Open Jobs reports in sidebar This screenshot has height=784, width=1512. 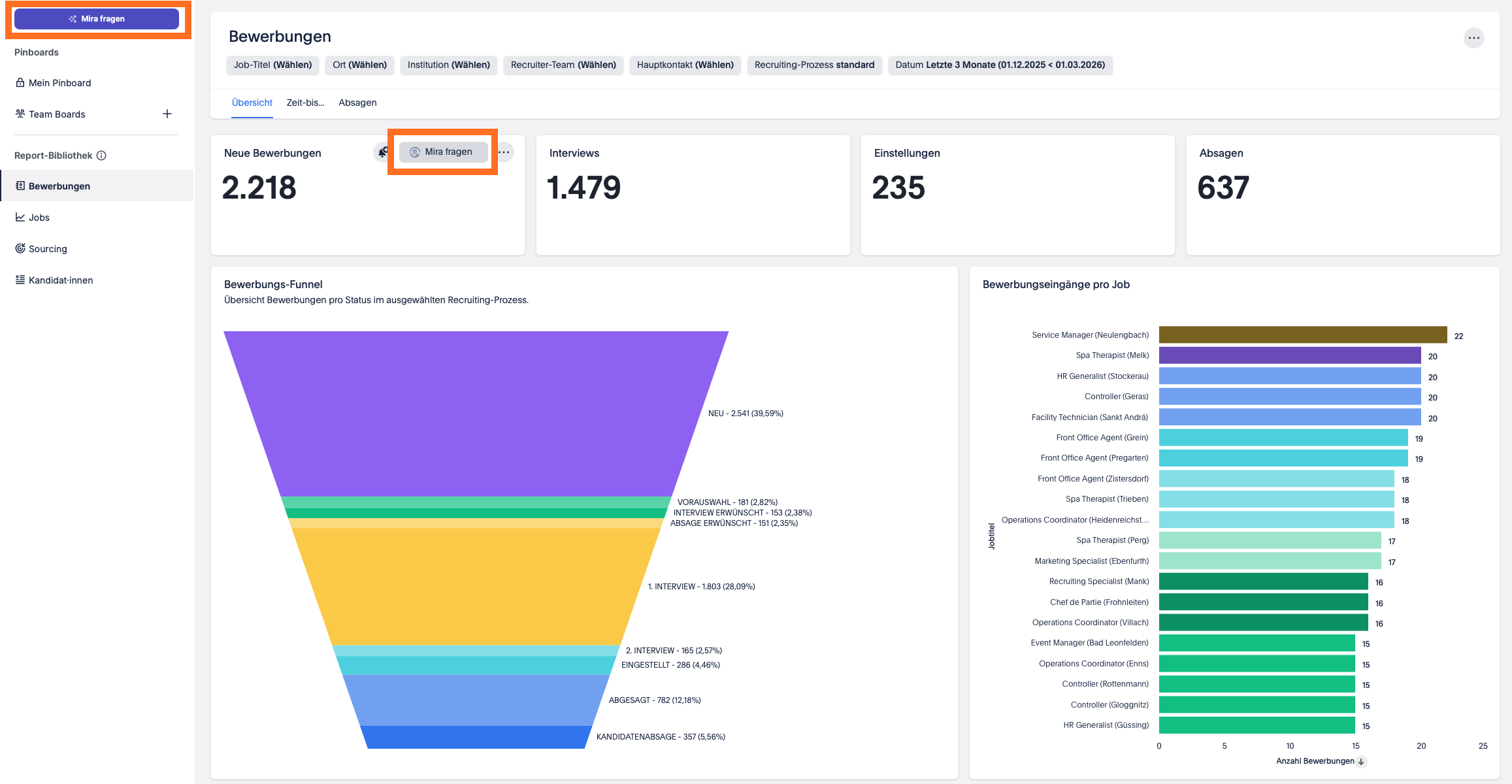point(39,218)
